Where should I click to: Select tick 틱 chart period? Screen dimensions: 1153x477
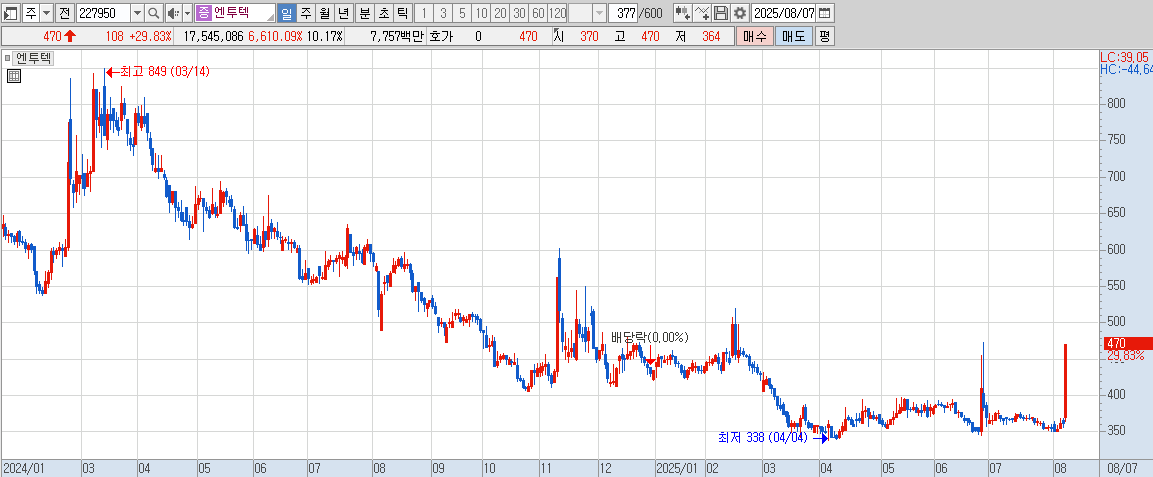(x=402, y=12)
